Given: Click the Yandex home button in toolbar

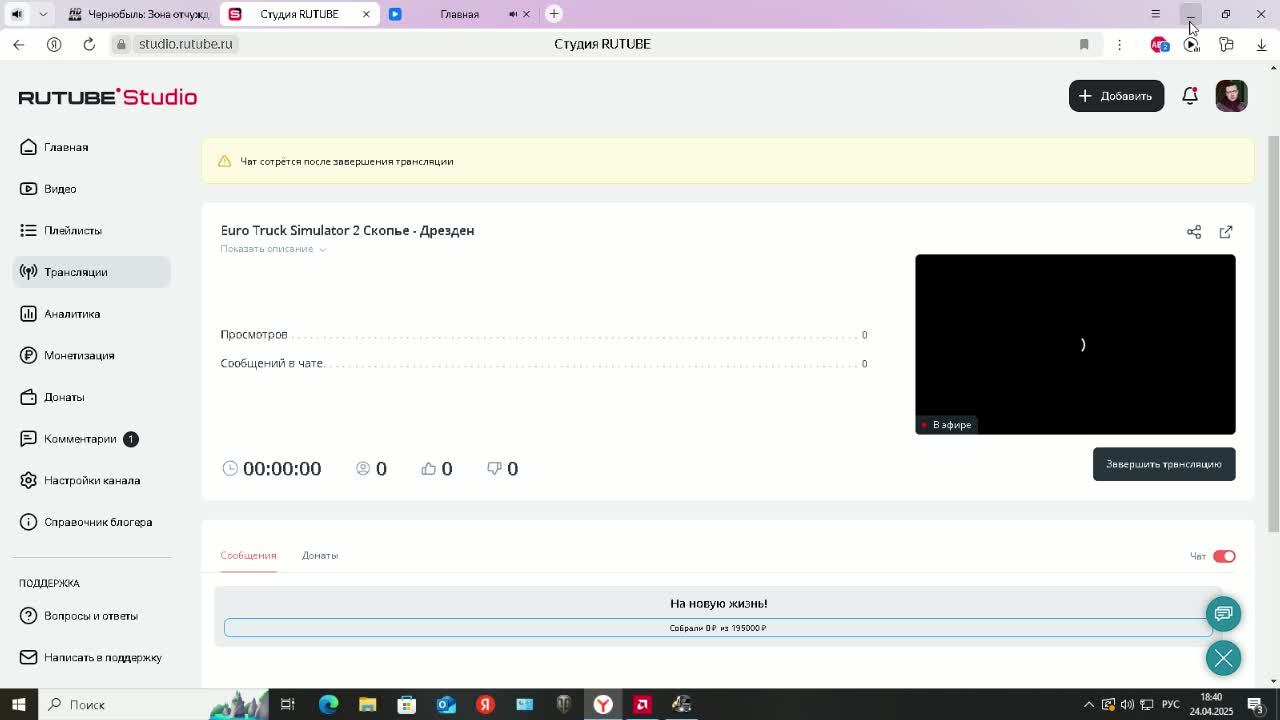Looking at the screenshot, I should pos(54,44).
